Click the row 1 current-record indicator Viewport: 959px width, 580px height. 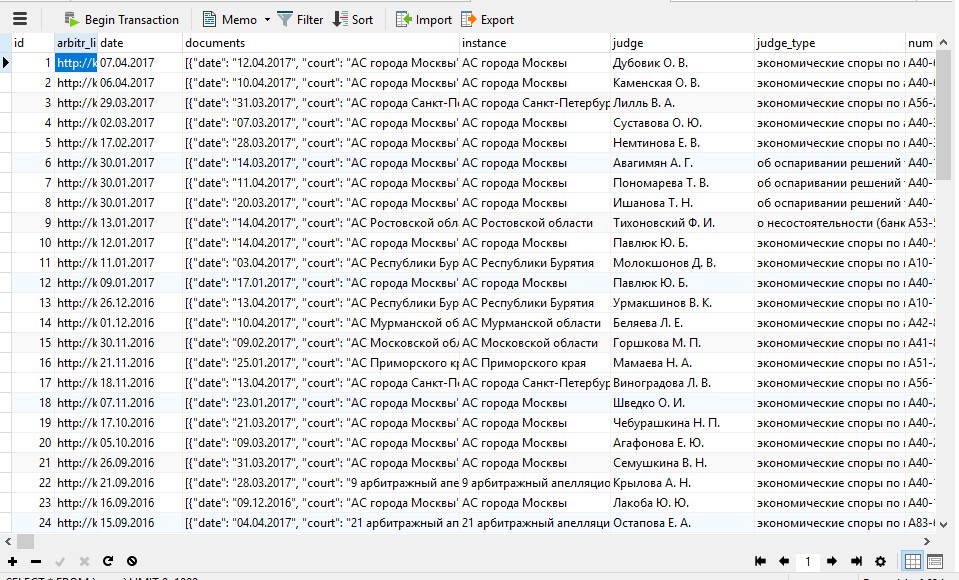(x=6, y=62)
